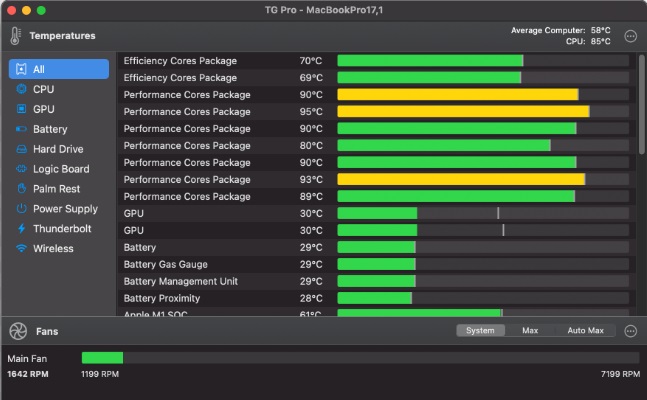
Task: Click the thermometer Temperatures icon
Action: tap(15, 36)
